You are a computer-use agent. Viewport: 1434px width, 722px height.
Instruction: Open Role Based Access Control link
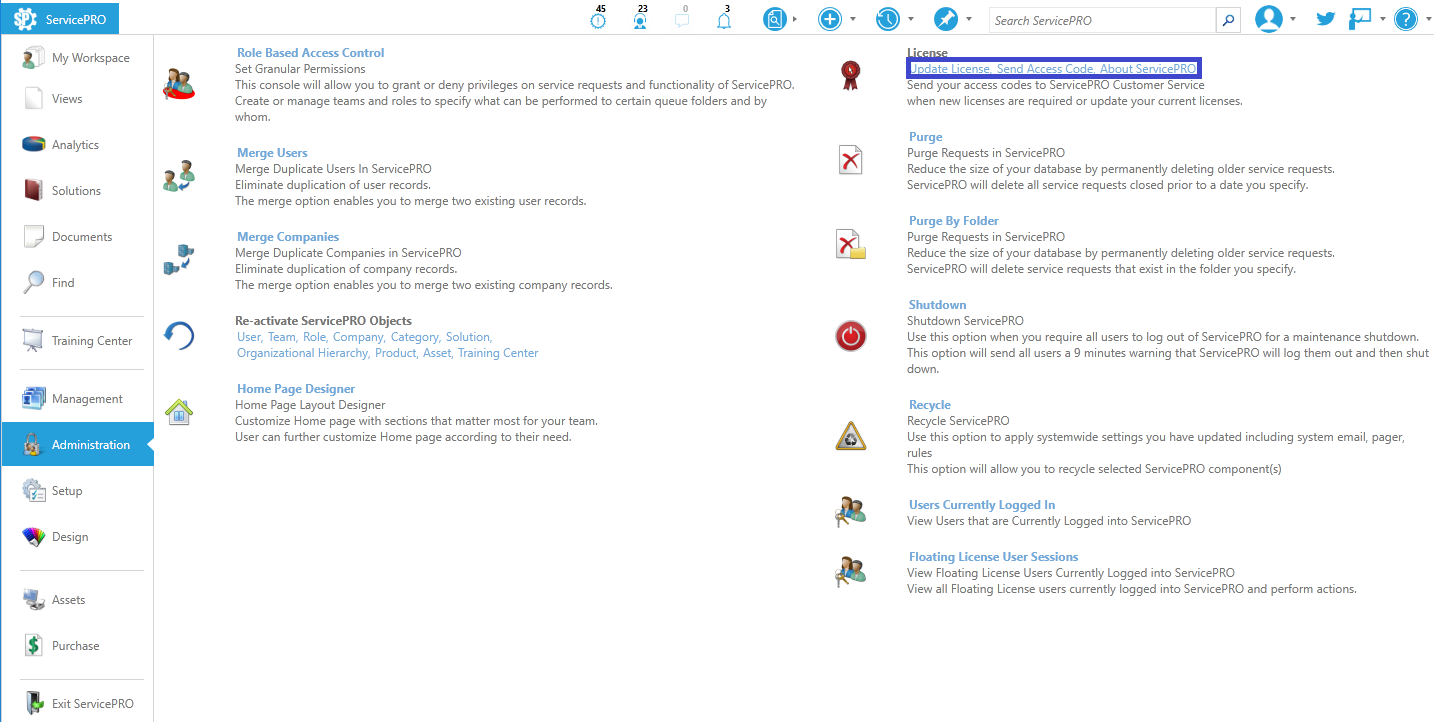tap(310, 53)
